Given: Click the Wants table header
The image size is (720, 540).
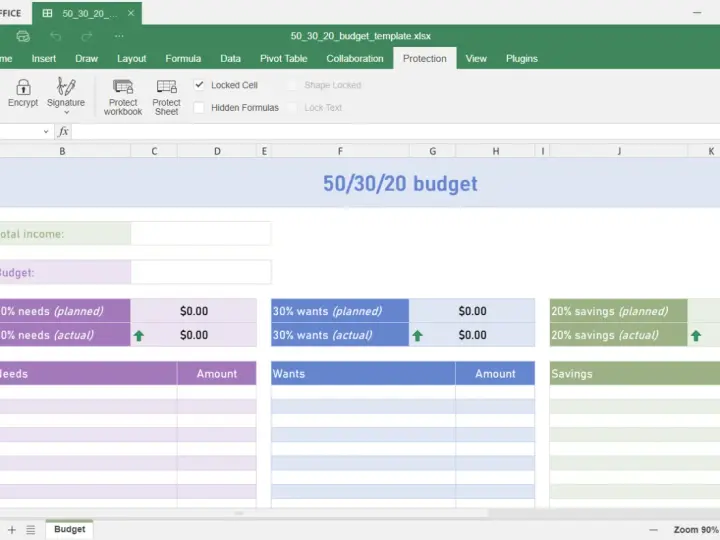Looking at the screenshot, I should (363, 373).
